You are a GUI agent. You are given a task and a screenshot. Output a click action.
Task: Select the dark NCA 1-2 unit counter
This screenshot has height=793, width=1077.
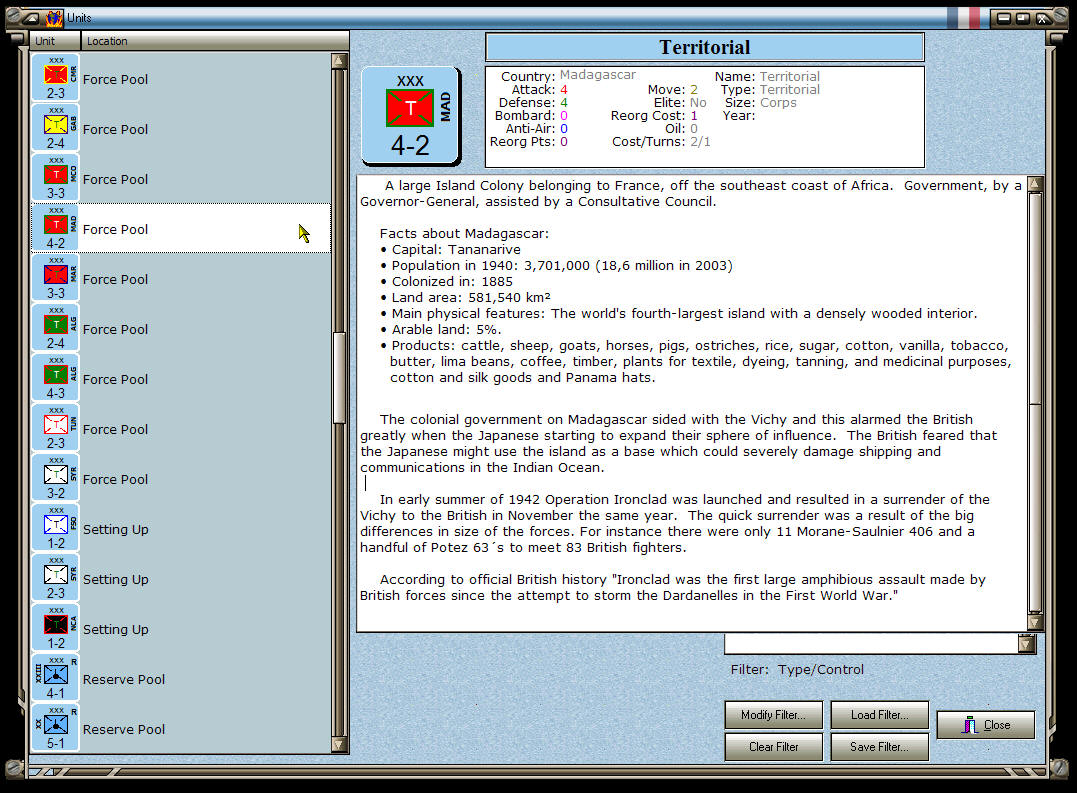(55, 629)
